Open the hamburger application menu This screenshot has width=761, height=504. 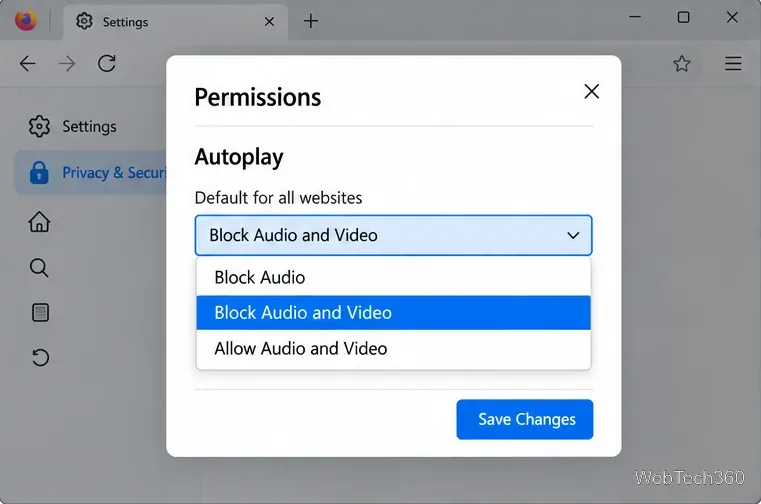pyautogui.click(x=733, y=64)
